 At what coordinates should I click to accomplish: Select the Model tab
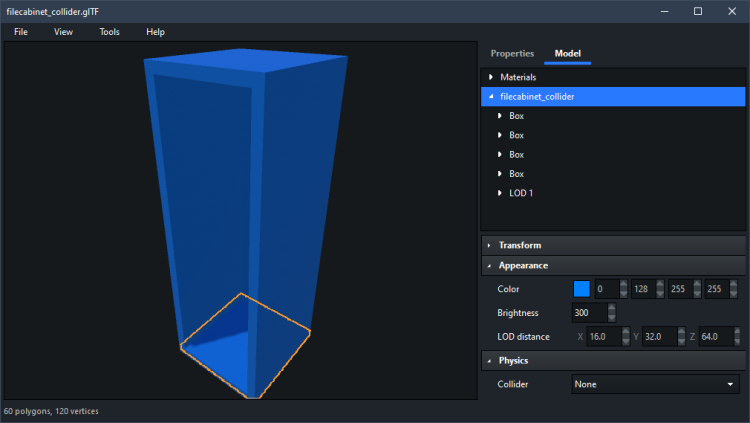tap(568, 54)
